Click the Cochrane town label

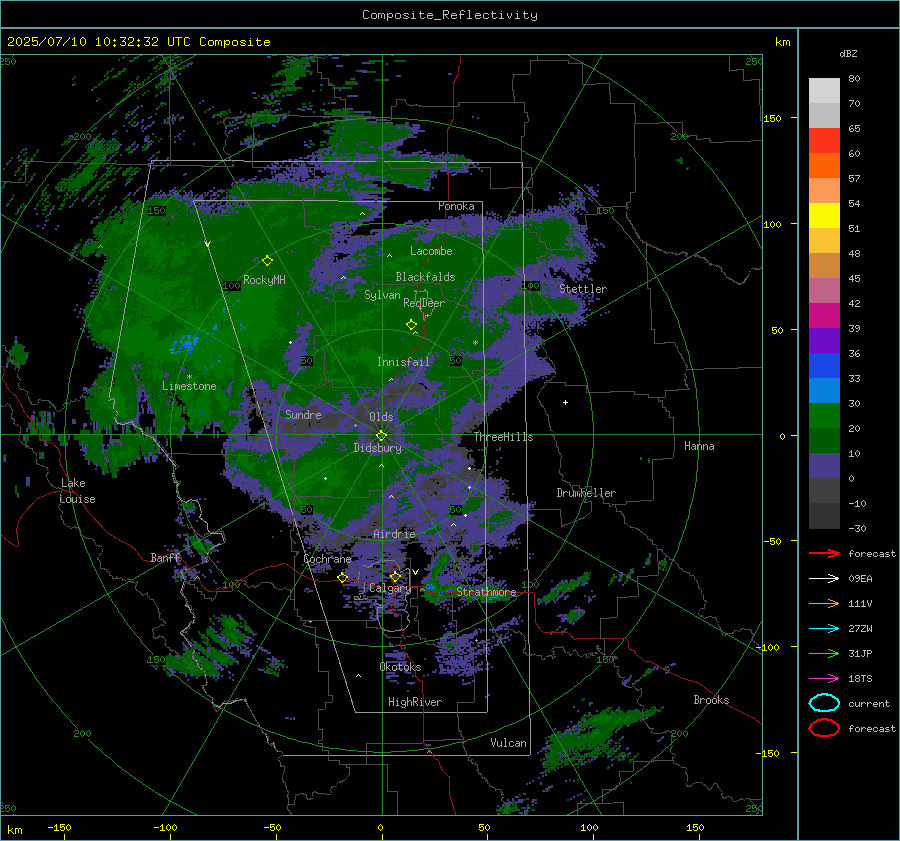[x=327, y=559]
